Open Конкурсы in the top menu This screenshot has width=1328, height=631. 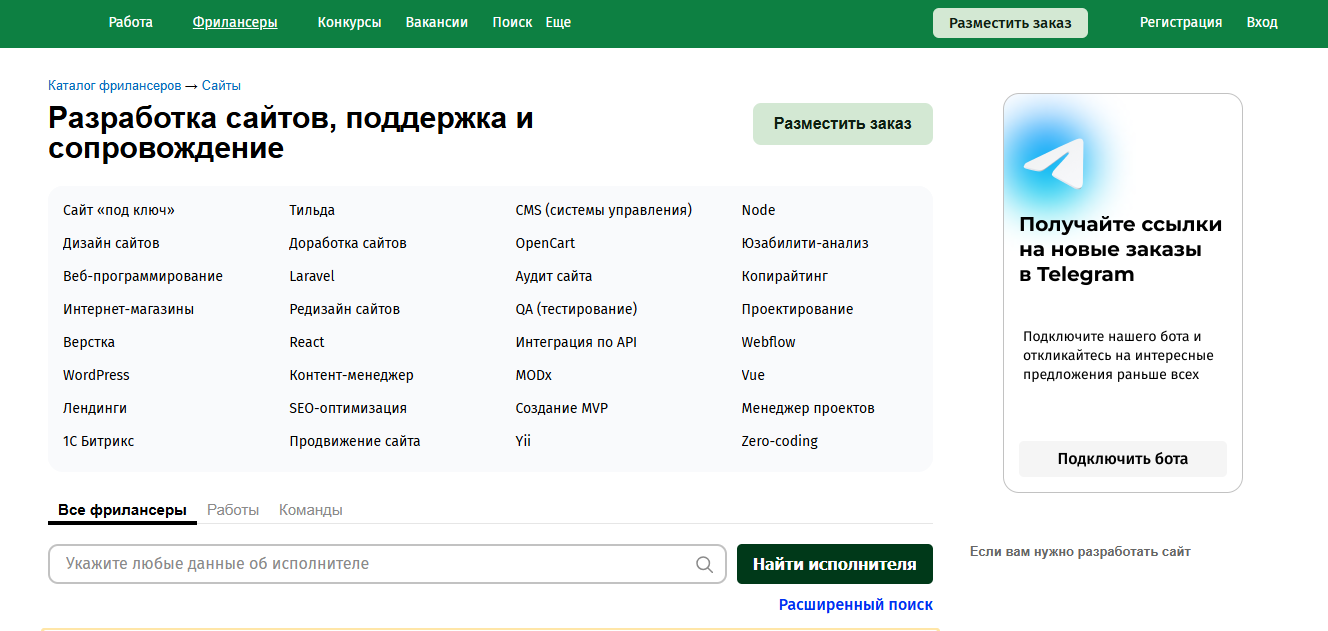click(x=349, y=22)
